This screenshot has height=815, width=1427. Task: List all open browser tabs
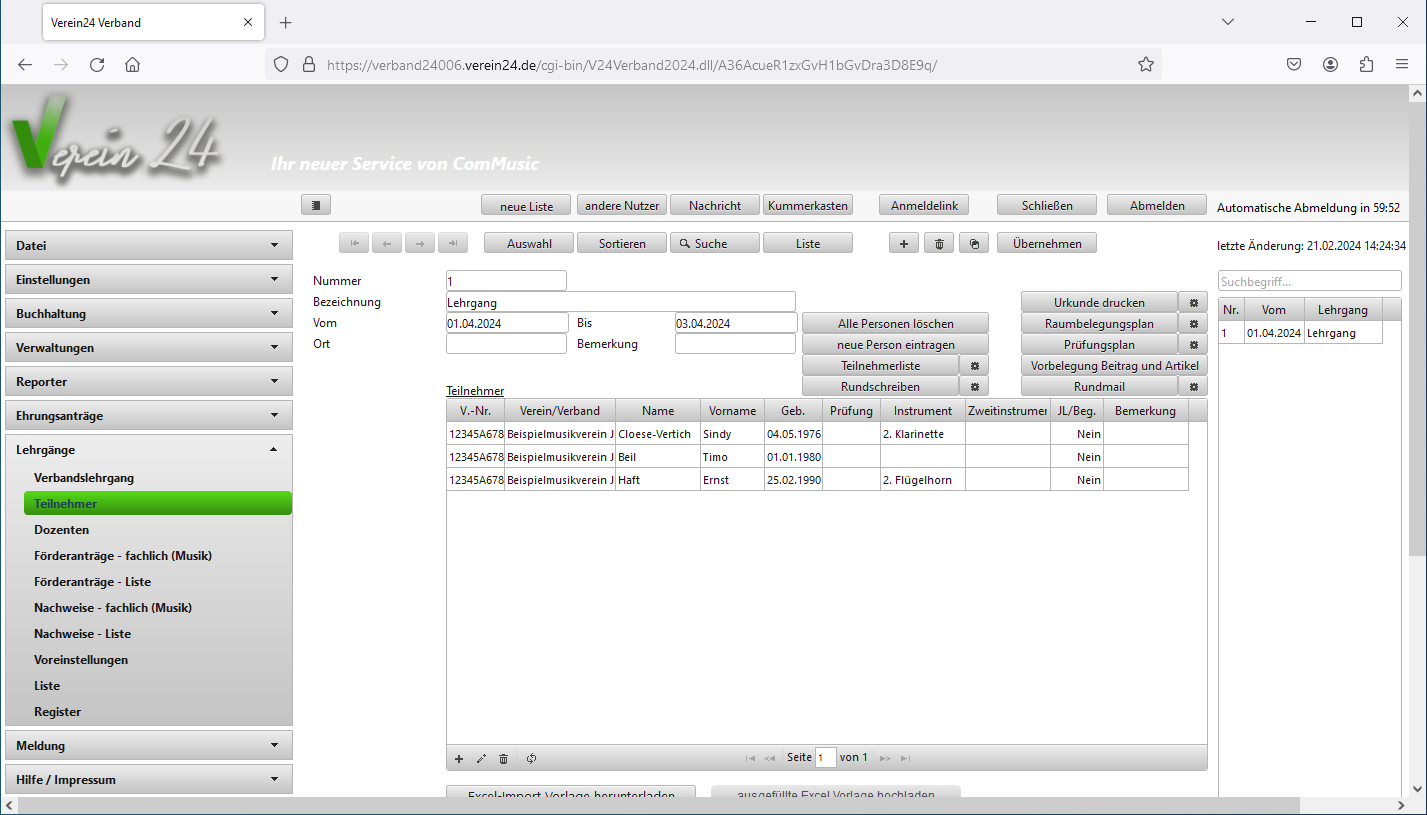pos(1228,22)
